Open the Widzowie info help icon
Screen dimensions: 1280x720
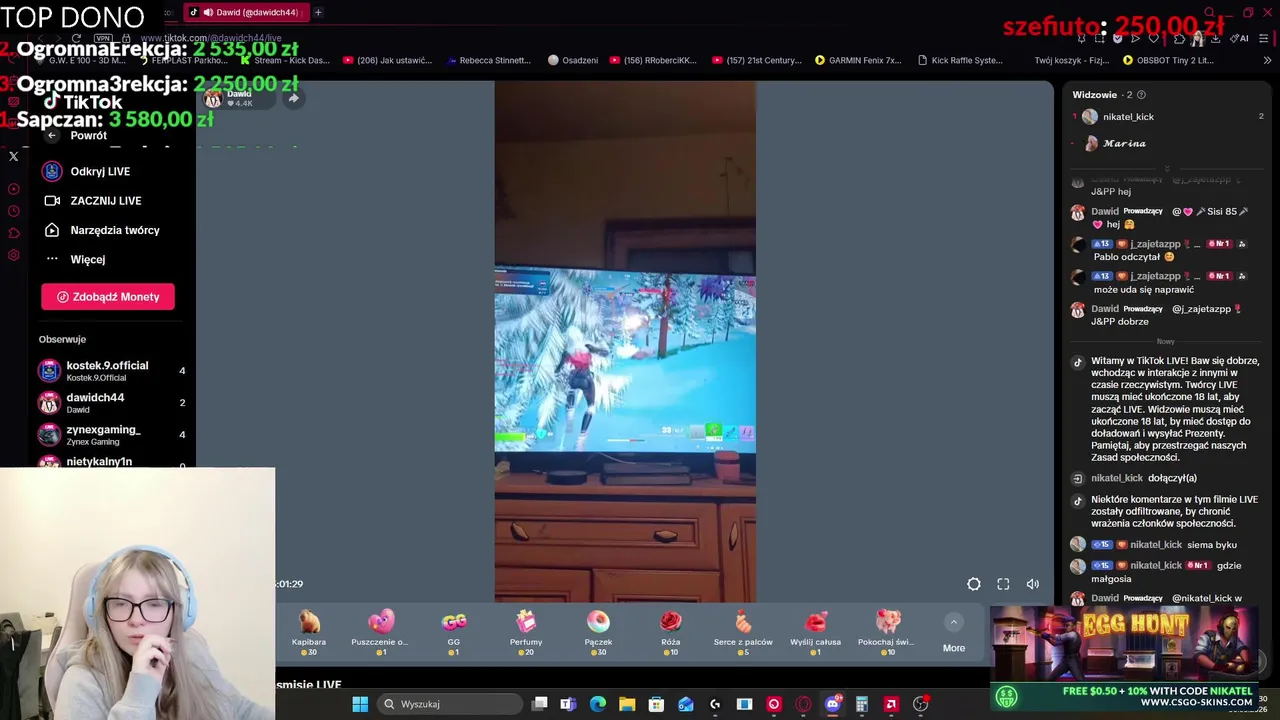click(1141, 95)
